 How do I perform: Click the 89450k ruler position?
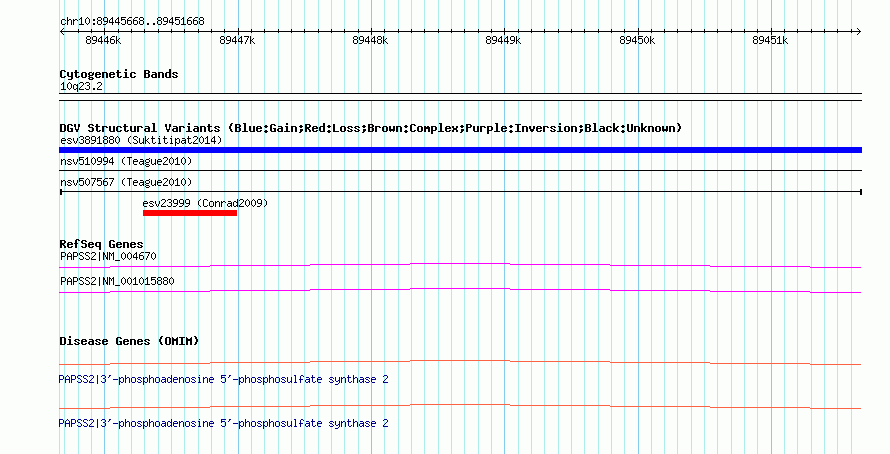pos(637,40)
